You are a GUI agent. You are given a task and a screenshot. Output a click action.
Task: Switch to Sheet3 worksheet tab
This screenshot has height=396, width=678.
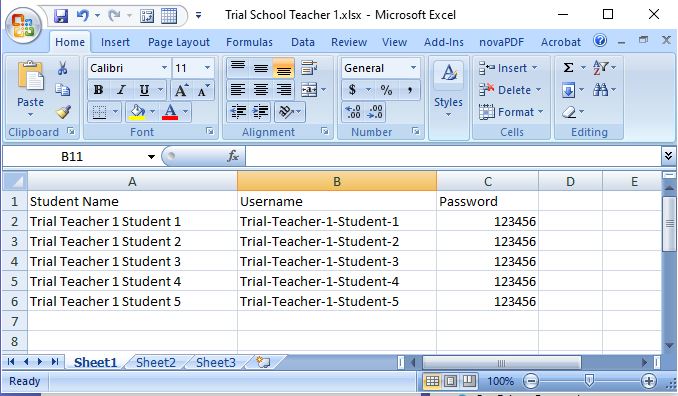216,362
